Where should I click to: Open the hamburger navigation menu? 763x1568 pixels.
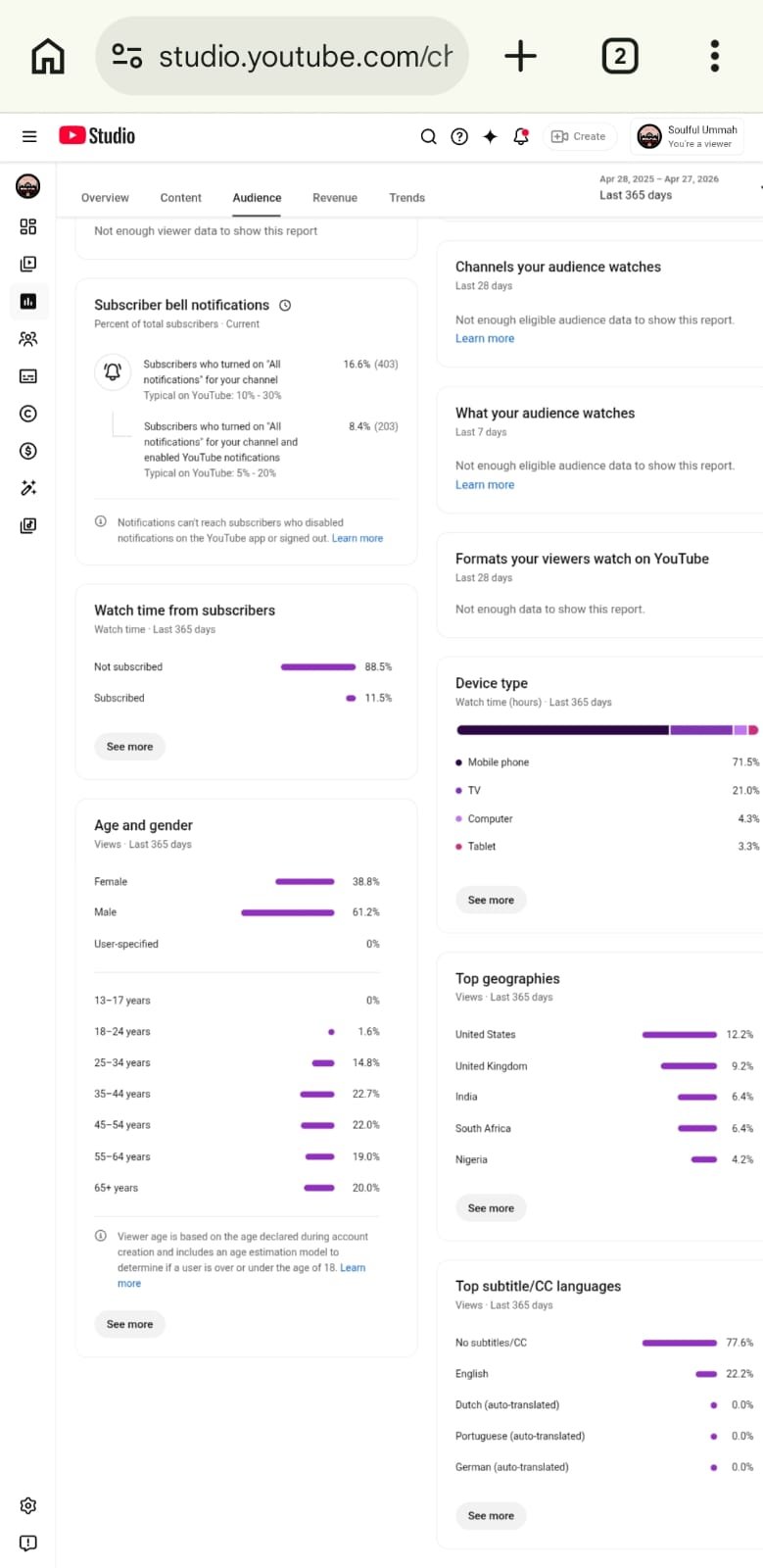[29, 136]
